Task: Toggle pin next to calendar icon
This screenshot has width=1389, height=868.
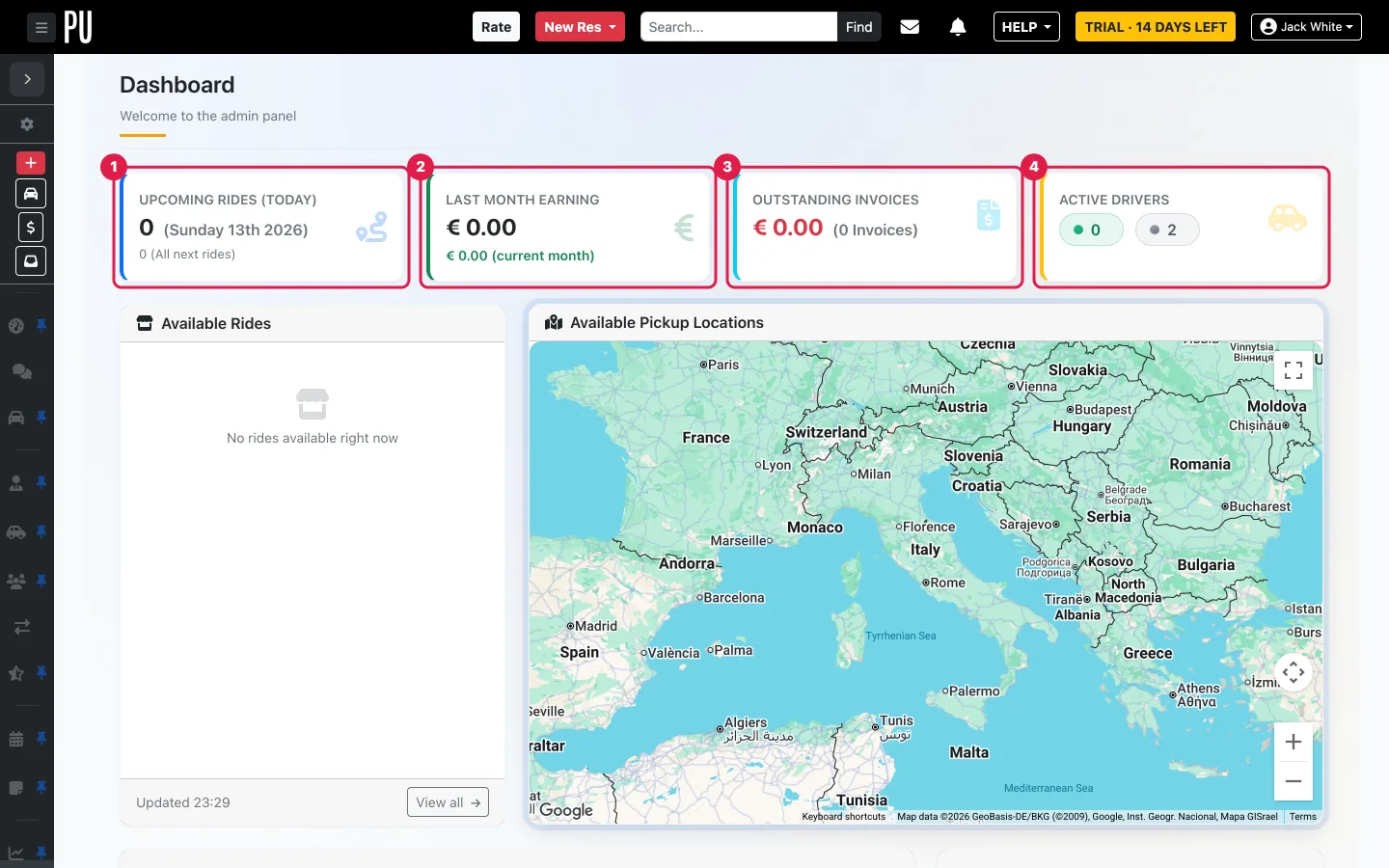Action: (41, 738)
